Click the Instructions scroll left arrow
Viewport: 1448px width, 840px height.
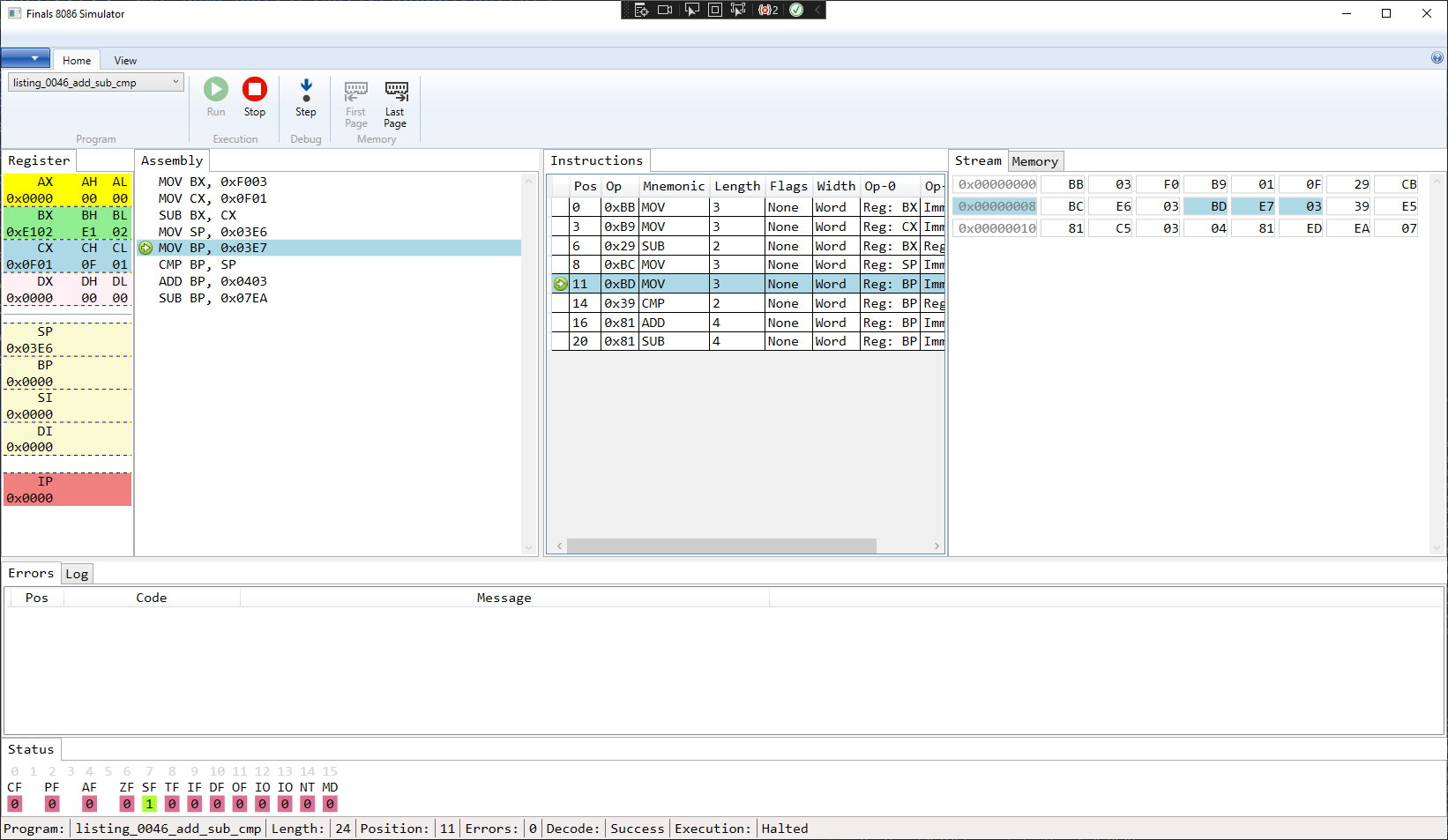click(559, 546)
